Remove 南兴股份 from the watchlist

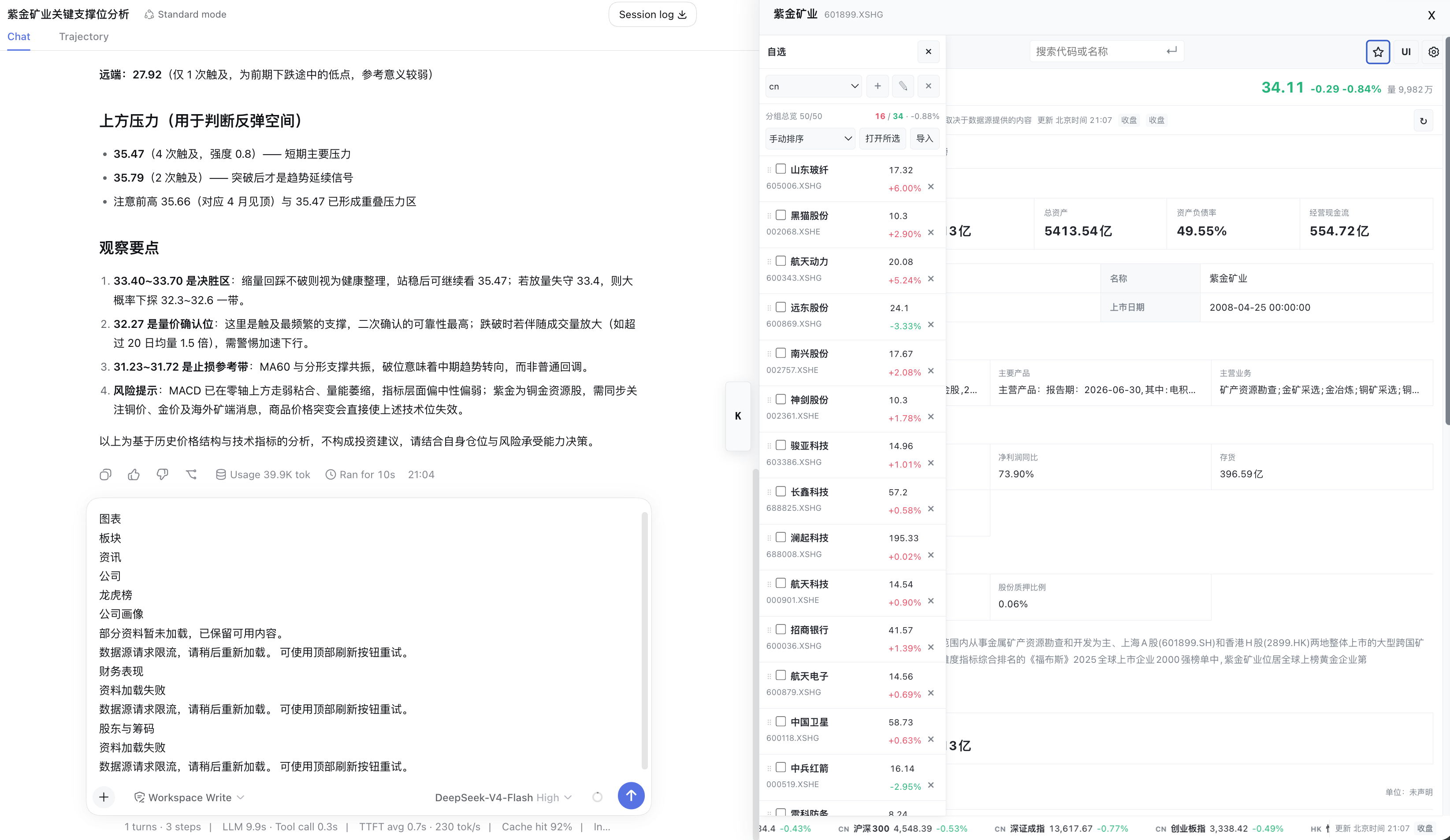(930, 371)
